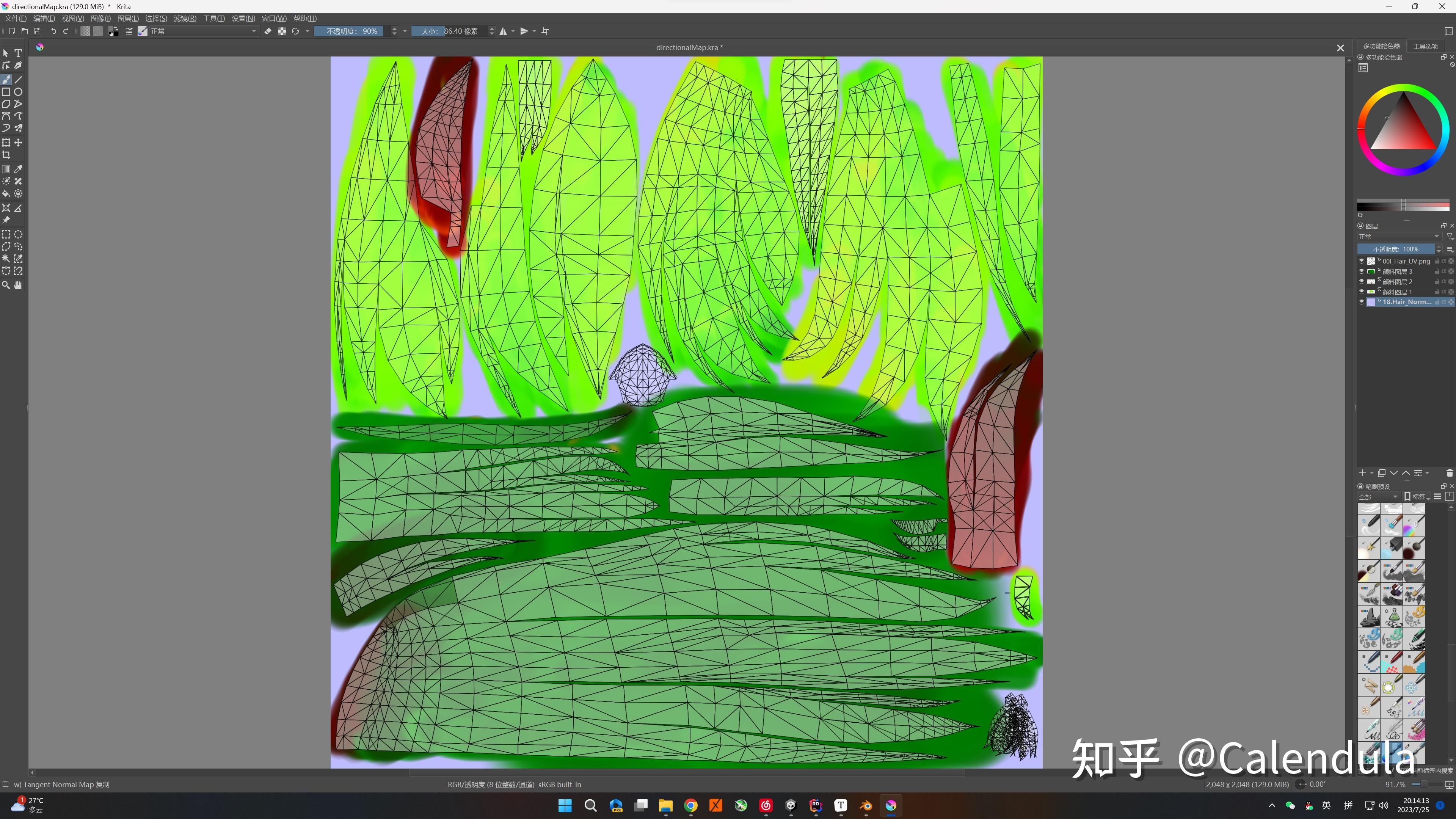This screenshot has width=1456, height=819.
Task: Pick a color with the Color Sampler tool
Action: [x=17, y=168]
